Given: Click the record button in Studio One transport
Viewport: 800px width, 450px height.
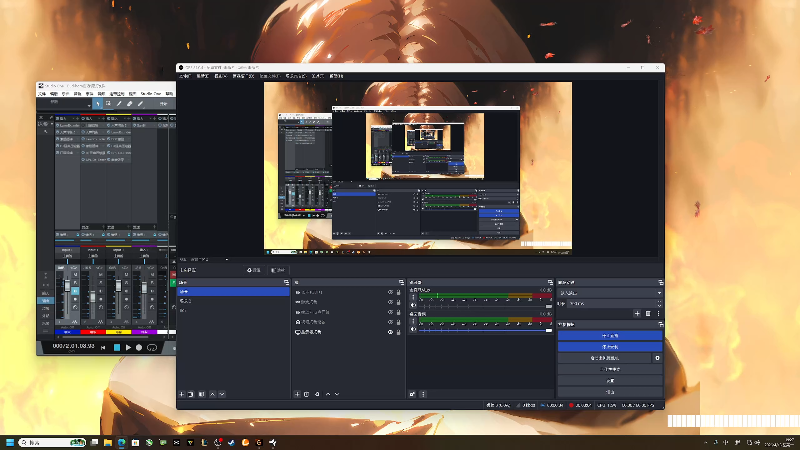Looking at the screenshot, I should pyautogui.click(x=139, y=347).
